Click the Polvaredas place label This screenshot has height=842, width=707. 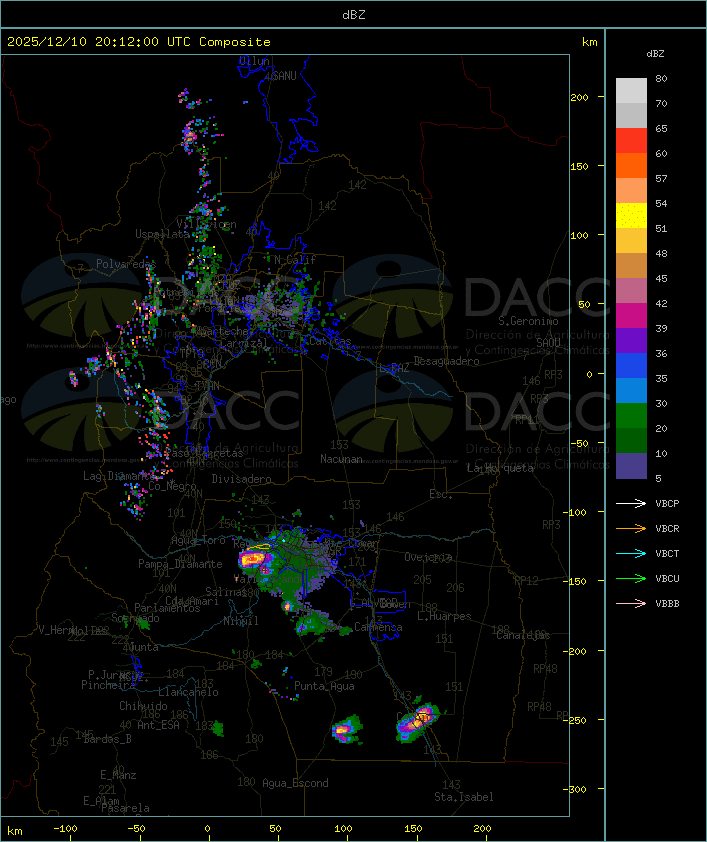(x=126, y=264)
